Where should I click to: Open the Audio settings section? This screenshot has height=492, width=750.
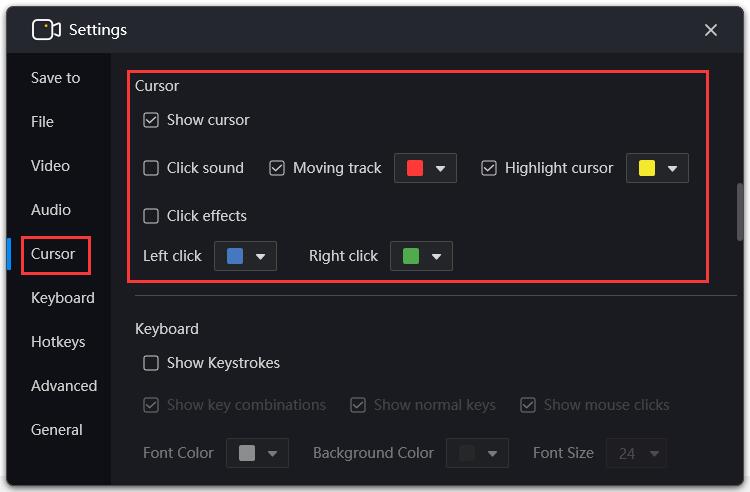pyautogui.click(x=51, y=209)
